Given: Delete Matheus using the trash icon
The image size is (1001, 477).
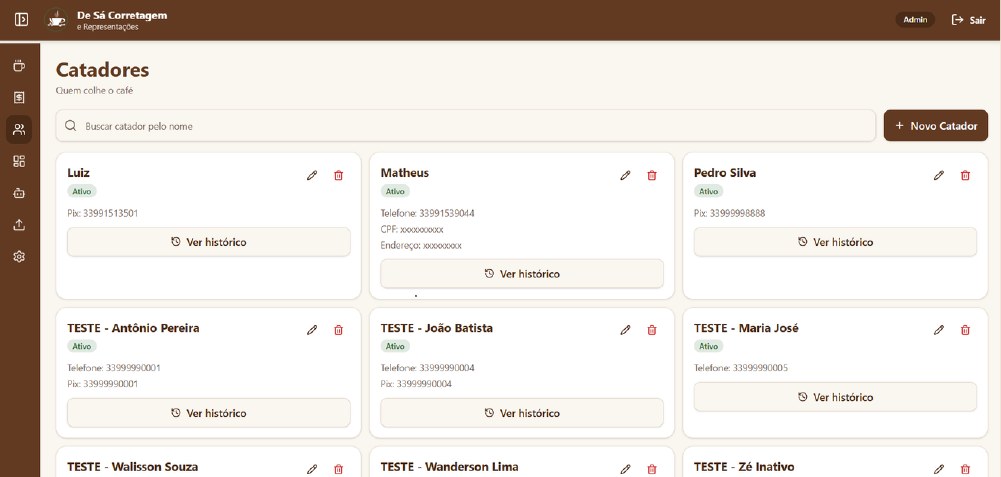Looking at the screenshot, I should pyautogui.click(x=652, y=176).
